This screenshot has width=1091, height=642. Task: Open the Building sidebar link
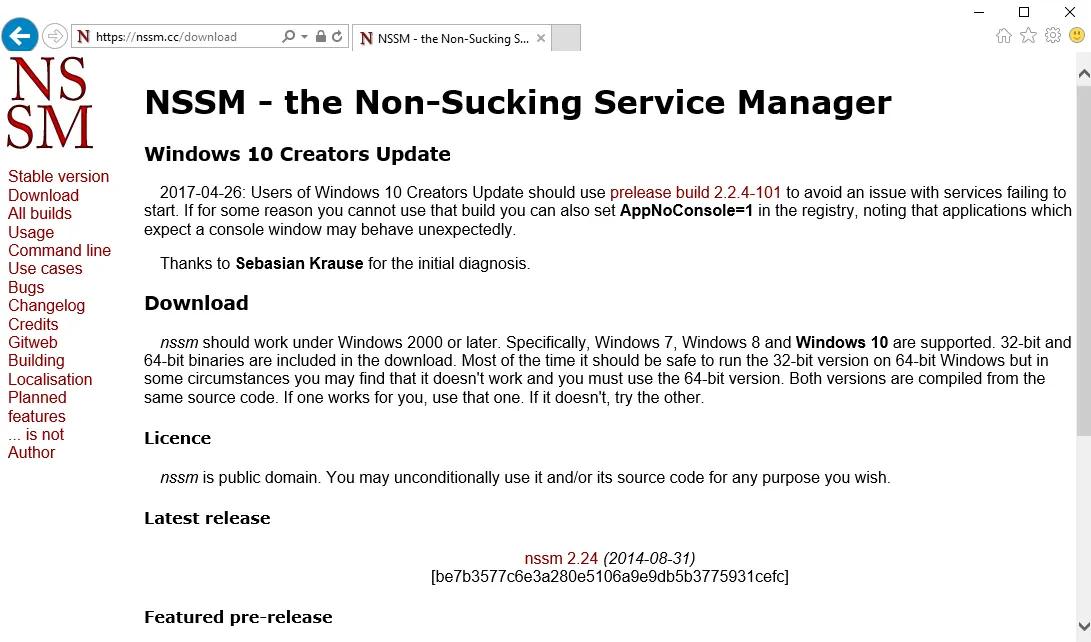click(x=36, y=360)
